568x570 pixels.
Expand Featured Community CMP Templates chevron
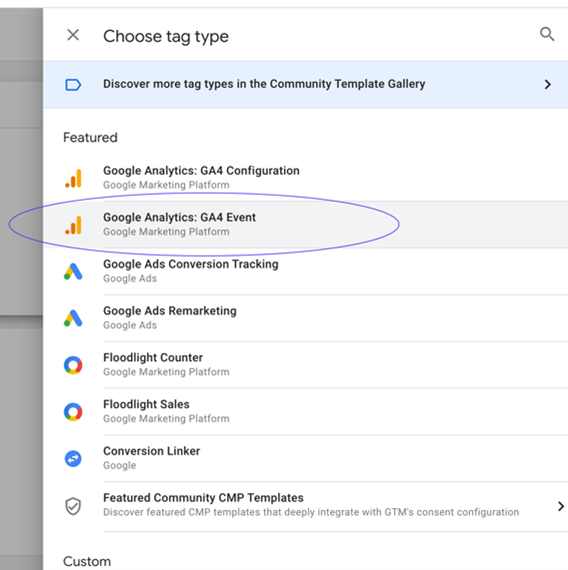561,506
